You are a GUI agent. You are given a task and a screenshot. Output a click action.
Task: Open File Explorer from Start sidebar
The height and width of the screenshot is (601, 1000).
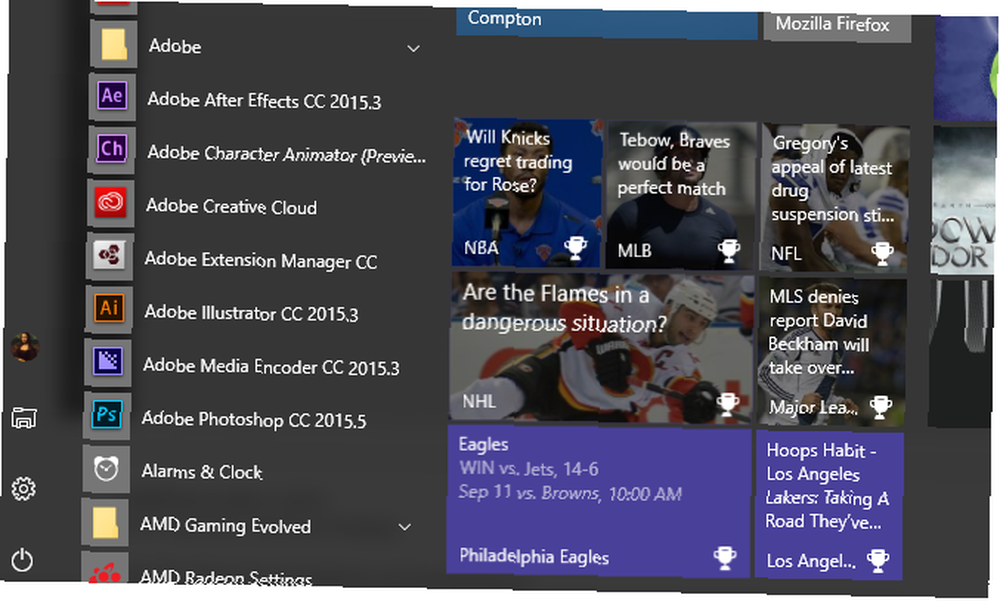pos(24,418)
